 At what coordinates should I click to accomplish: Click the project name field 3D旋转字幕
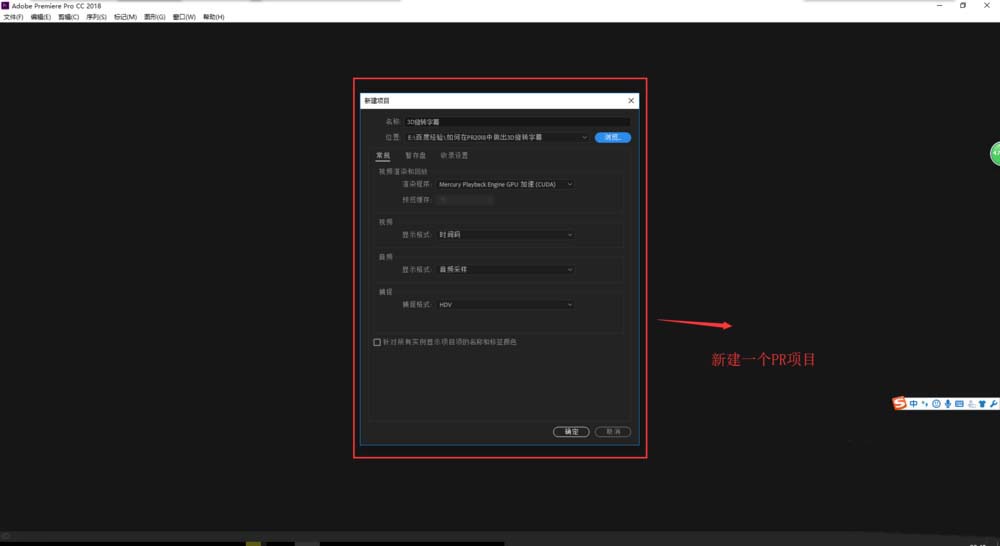(x=517, y=122)
